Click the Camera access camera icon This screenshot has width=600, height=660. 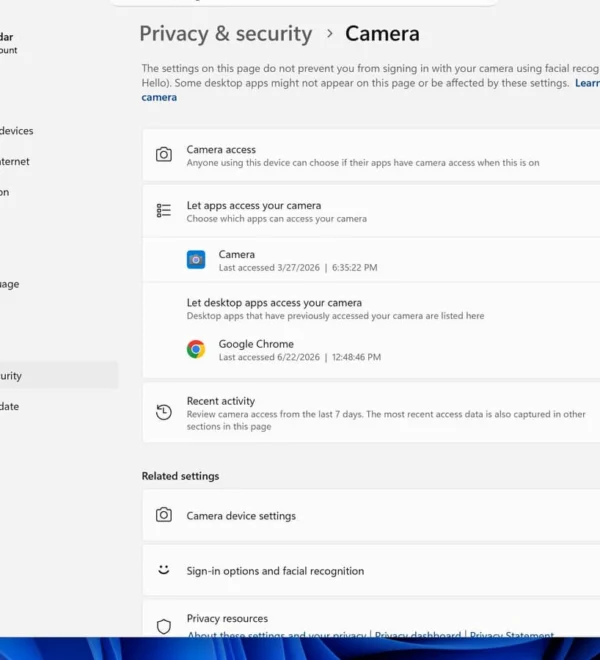point(164,154)
